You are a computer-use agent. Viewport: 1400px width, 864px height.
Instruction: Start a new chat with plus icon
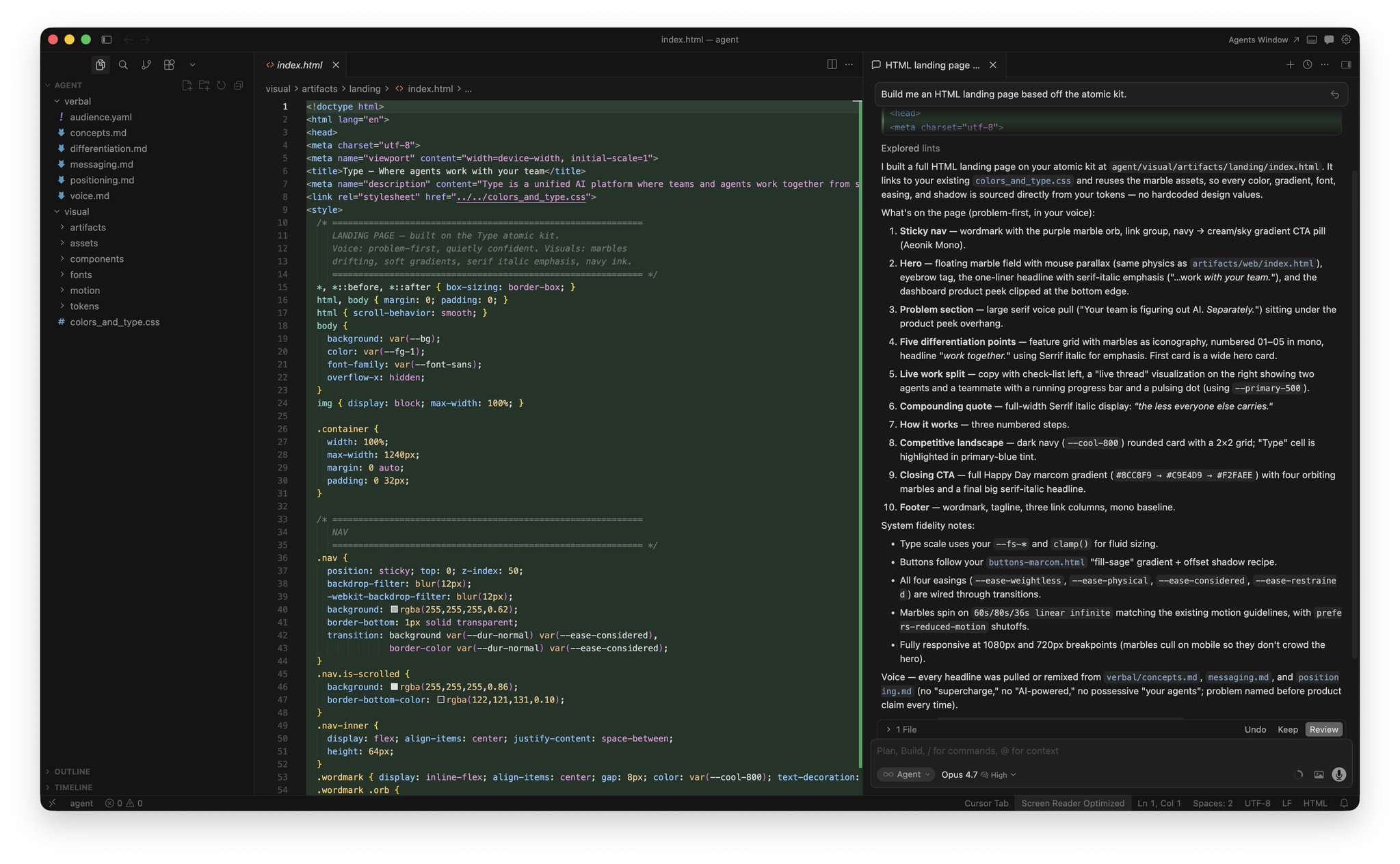pyautogui.click(x=1290, y=64)
